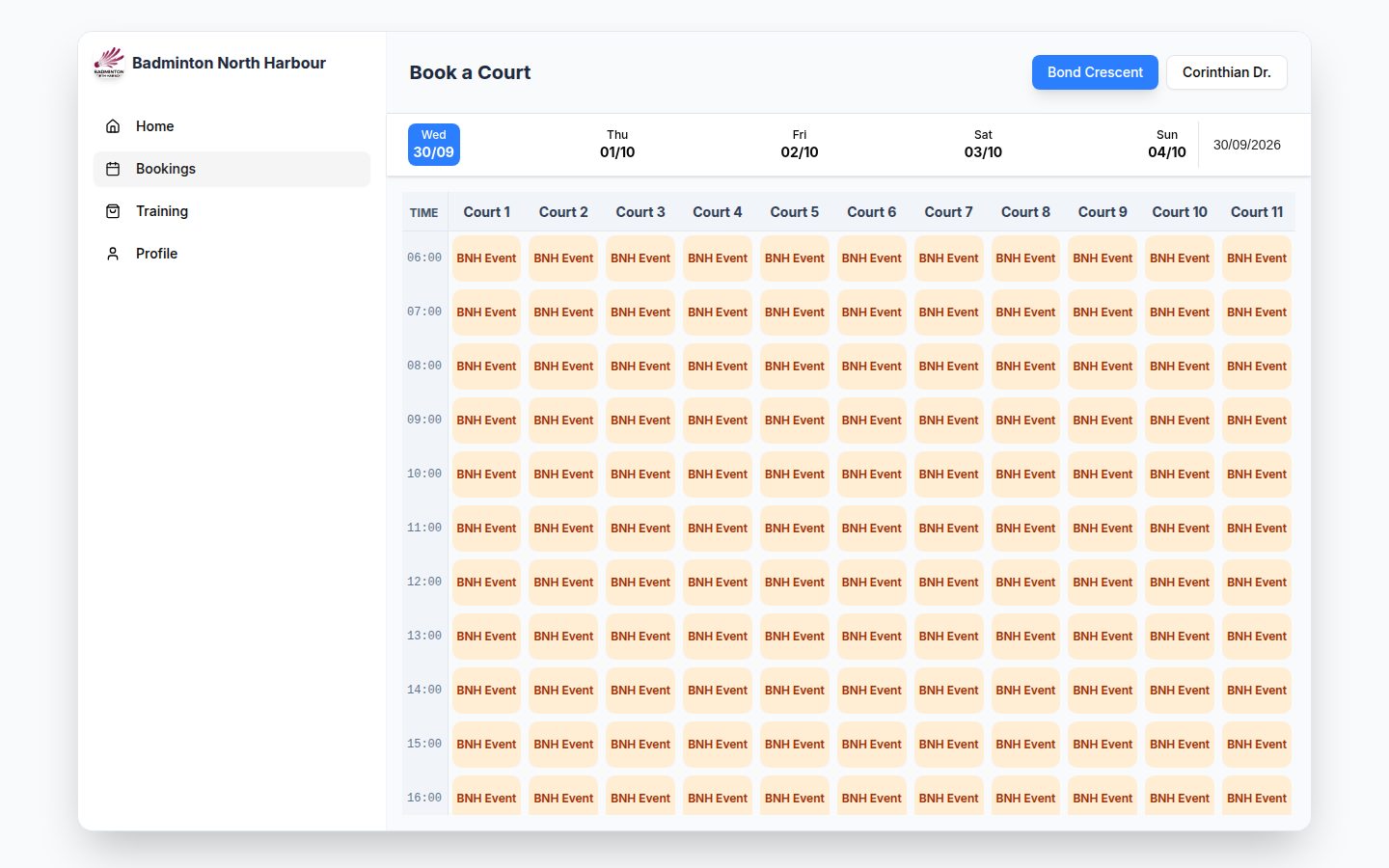Click Court 8 slot at 11:00
The height and width of the screenshot is (868, 1389).
[x=1025, y=529]
